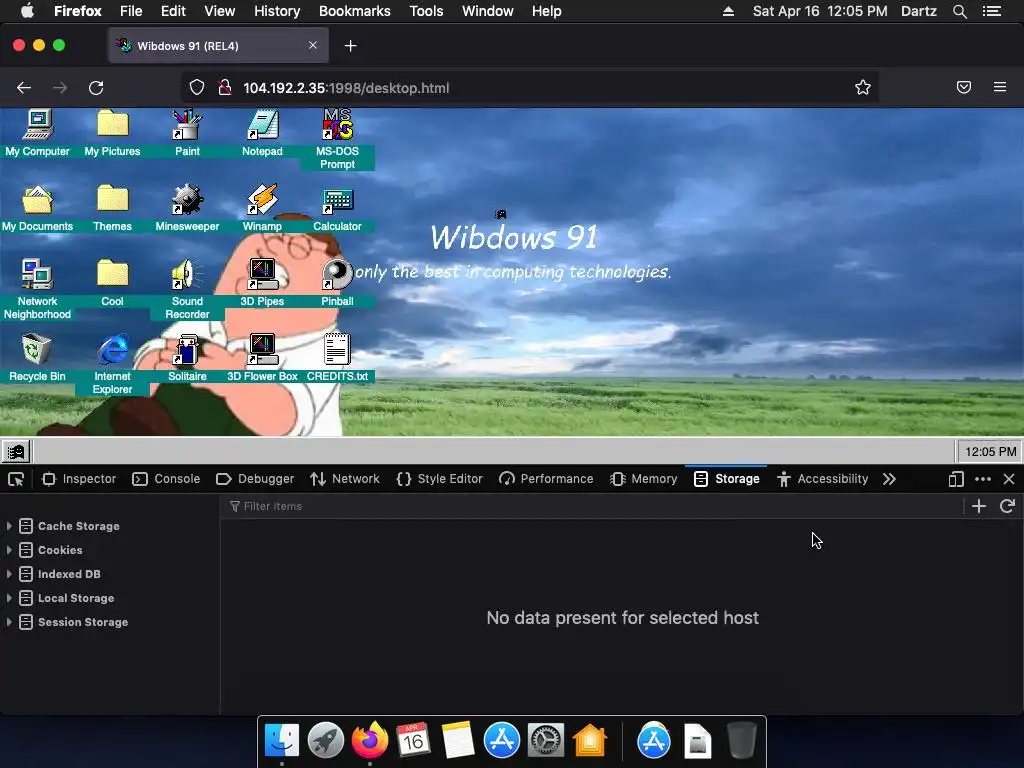Viewport: 1024px width, 768px height.
Task: Click the Wibdows taskbar clock
Action: (990, 451)
